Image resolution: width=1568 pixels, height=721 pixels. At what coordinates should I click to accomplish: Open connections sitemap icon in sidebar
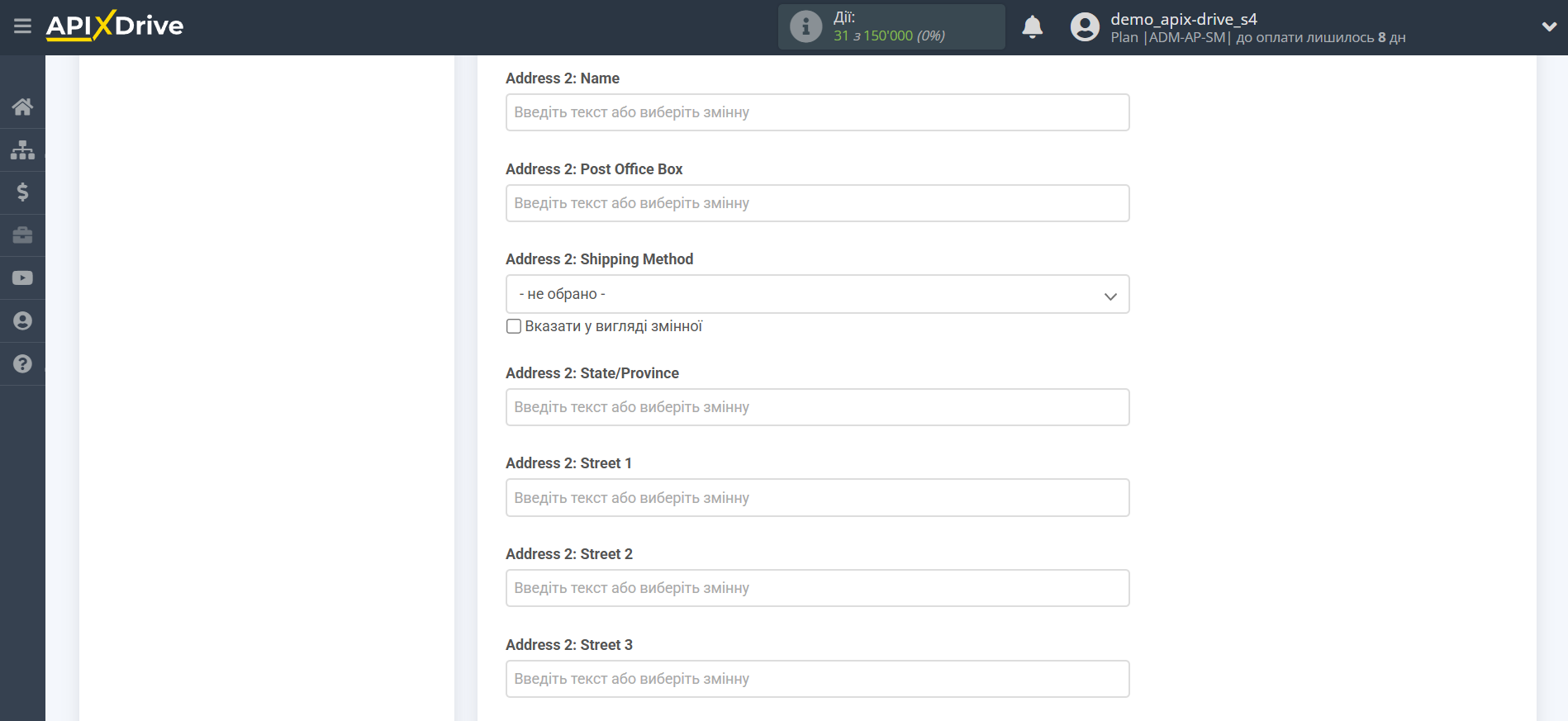22,149
